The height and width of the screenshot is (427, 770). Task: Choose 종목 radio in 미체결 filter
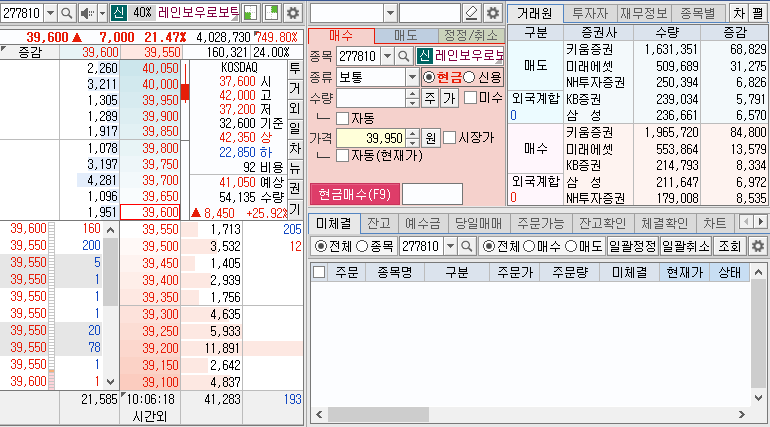coord(362,246)
